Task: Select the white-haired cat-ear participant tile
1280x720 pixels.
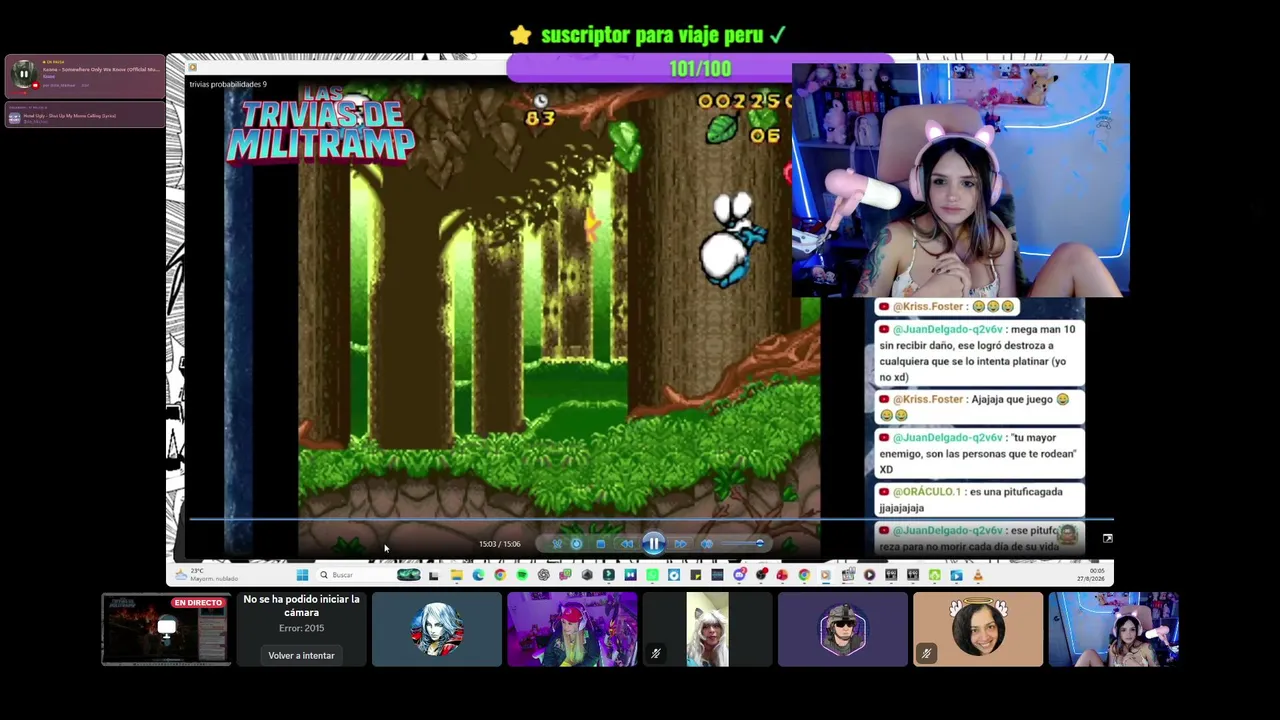Action: [x=707, y=629]
